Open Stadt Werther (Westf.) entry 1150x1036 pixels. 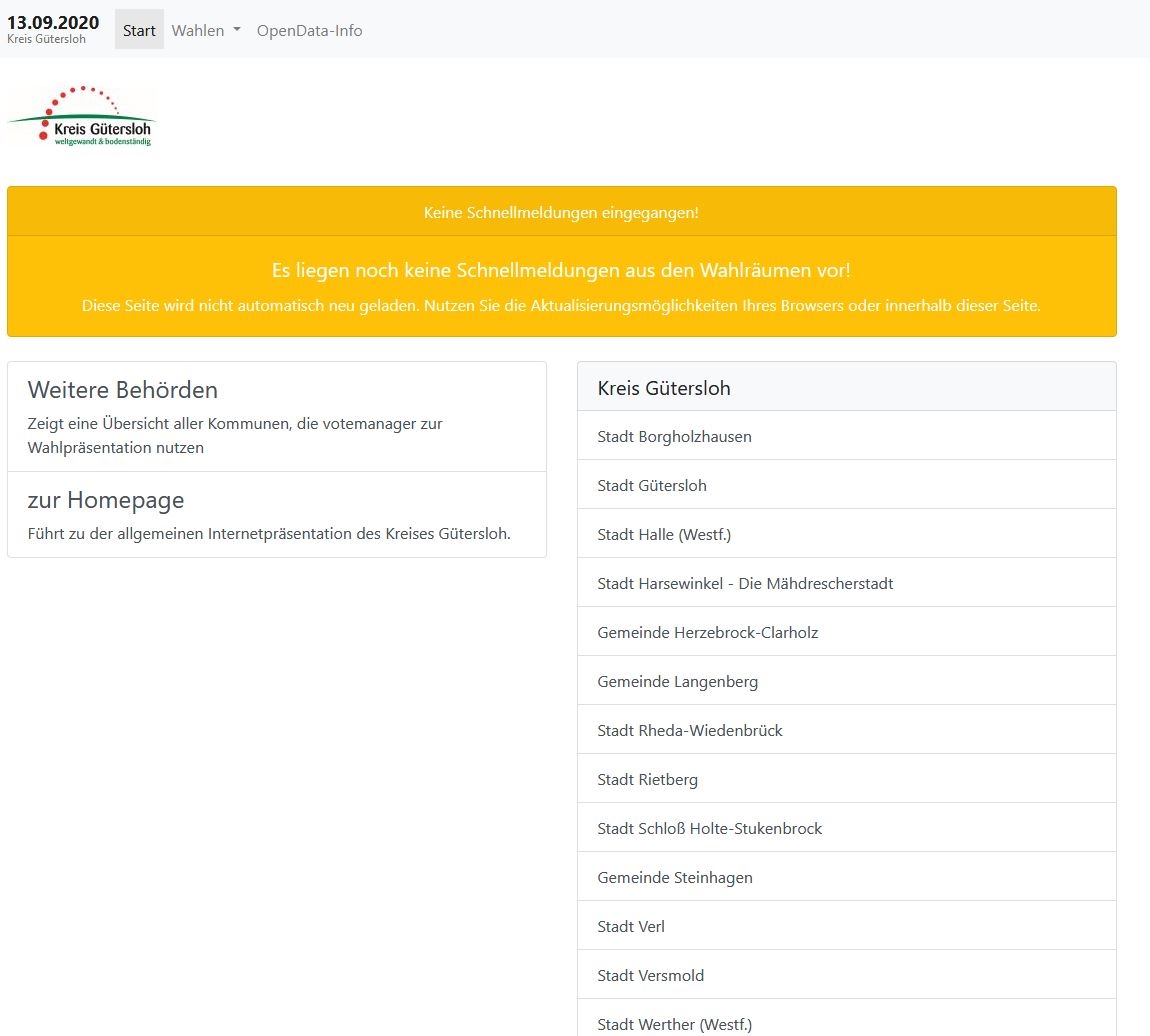tap(674, 1023)
